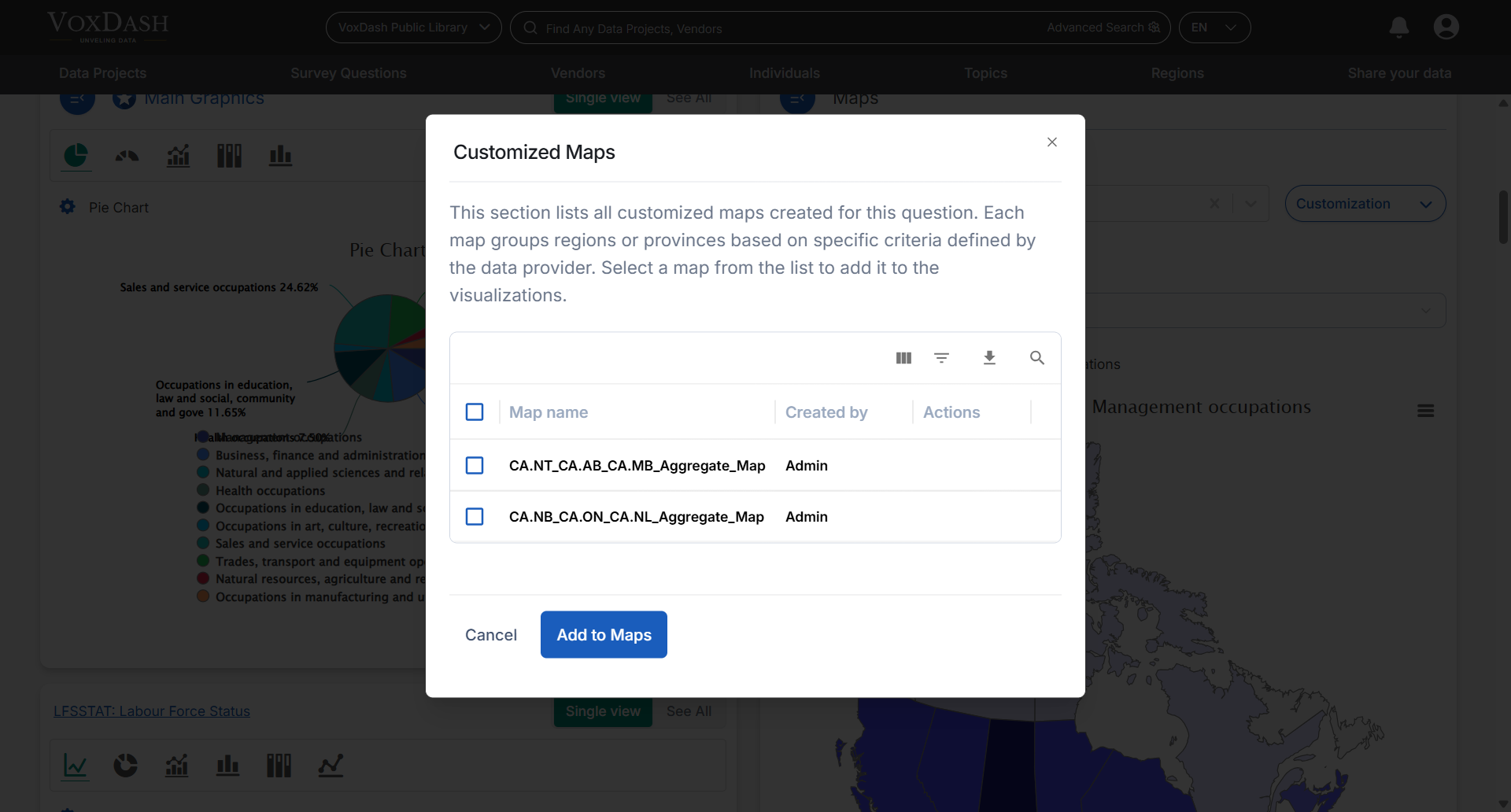The height and width of the screenshot is (812, 1511).
Task: Select mixed bar-line chart icon in LFSSTAT section
Action: (177, 766)
